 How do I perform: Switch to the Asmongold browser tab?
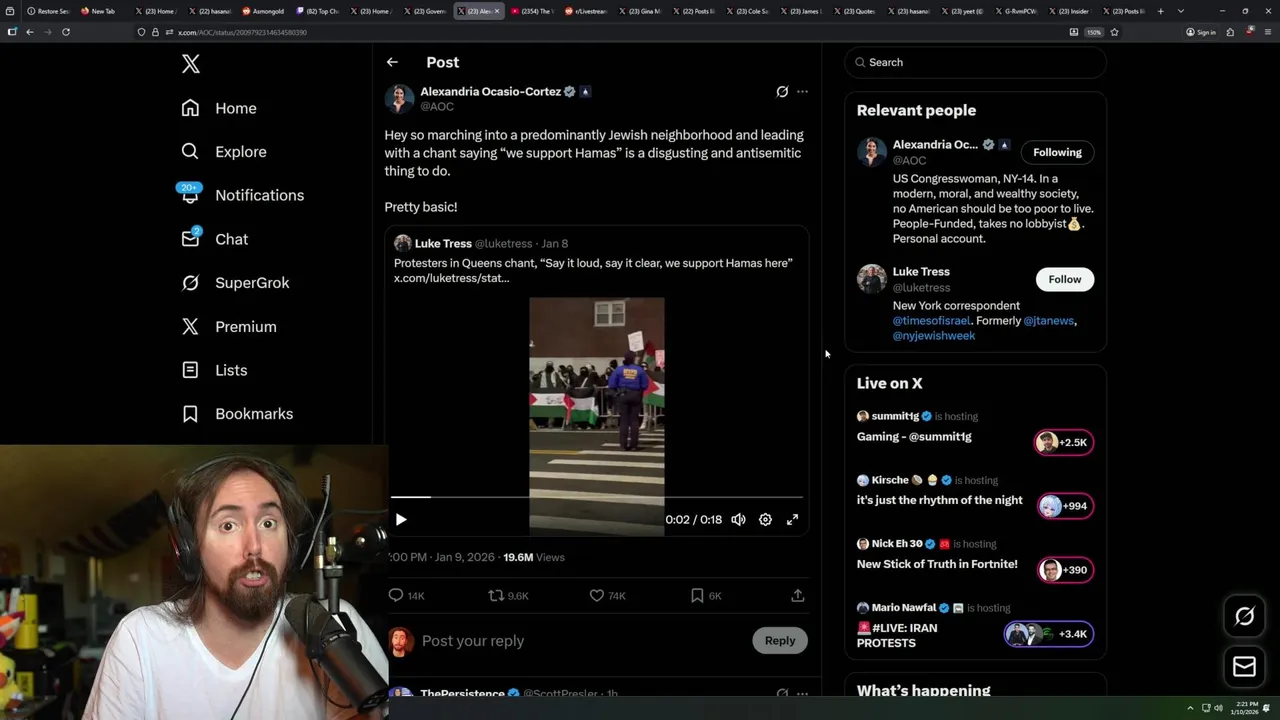tap(265, 11)
